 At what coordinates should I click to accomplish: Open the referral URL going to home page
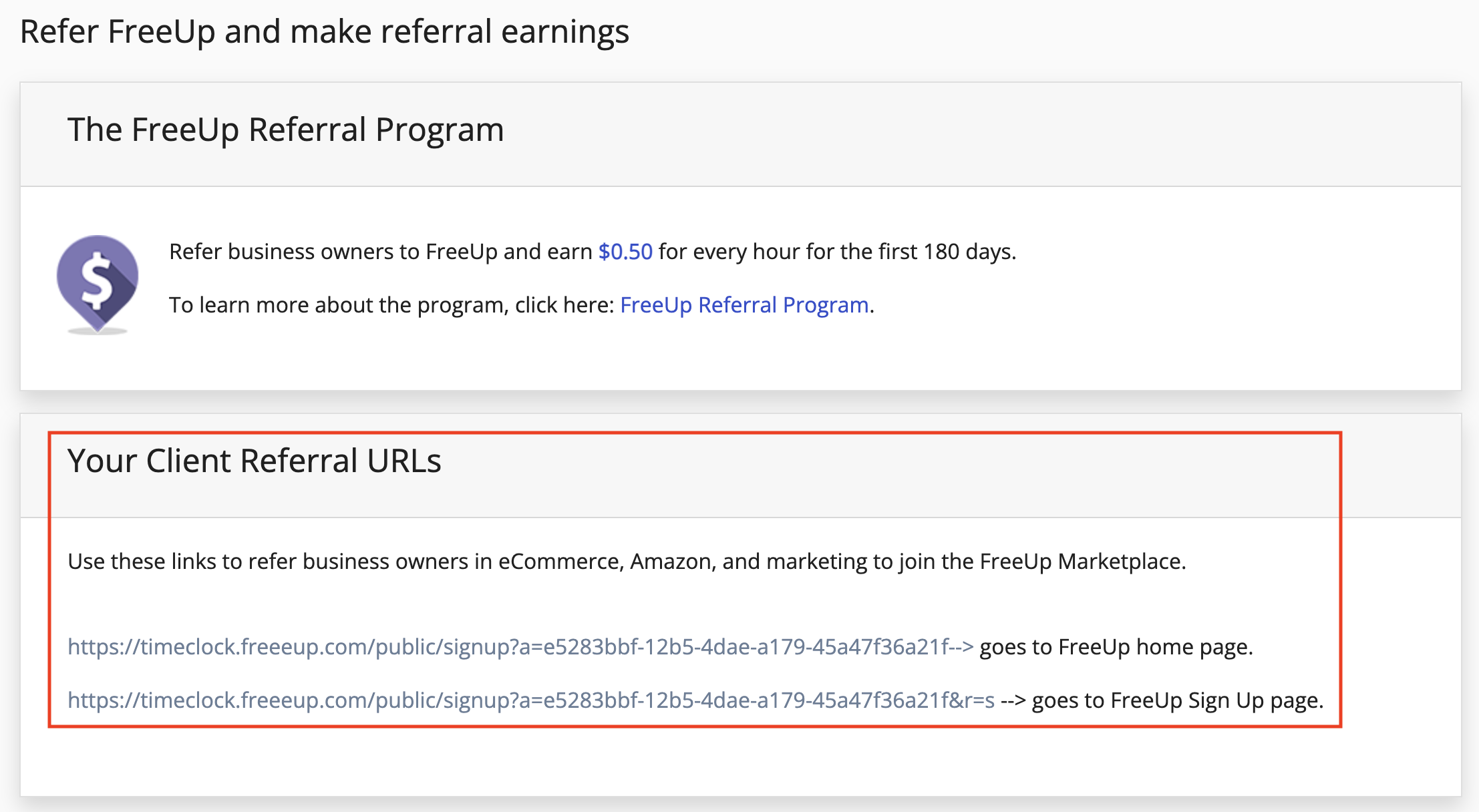(520, 647)
